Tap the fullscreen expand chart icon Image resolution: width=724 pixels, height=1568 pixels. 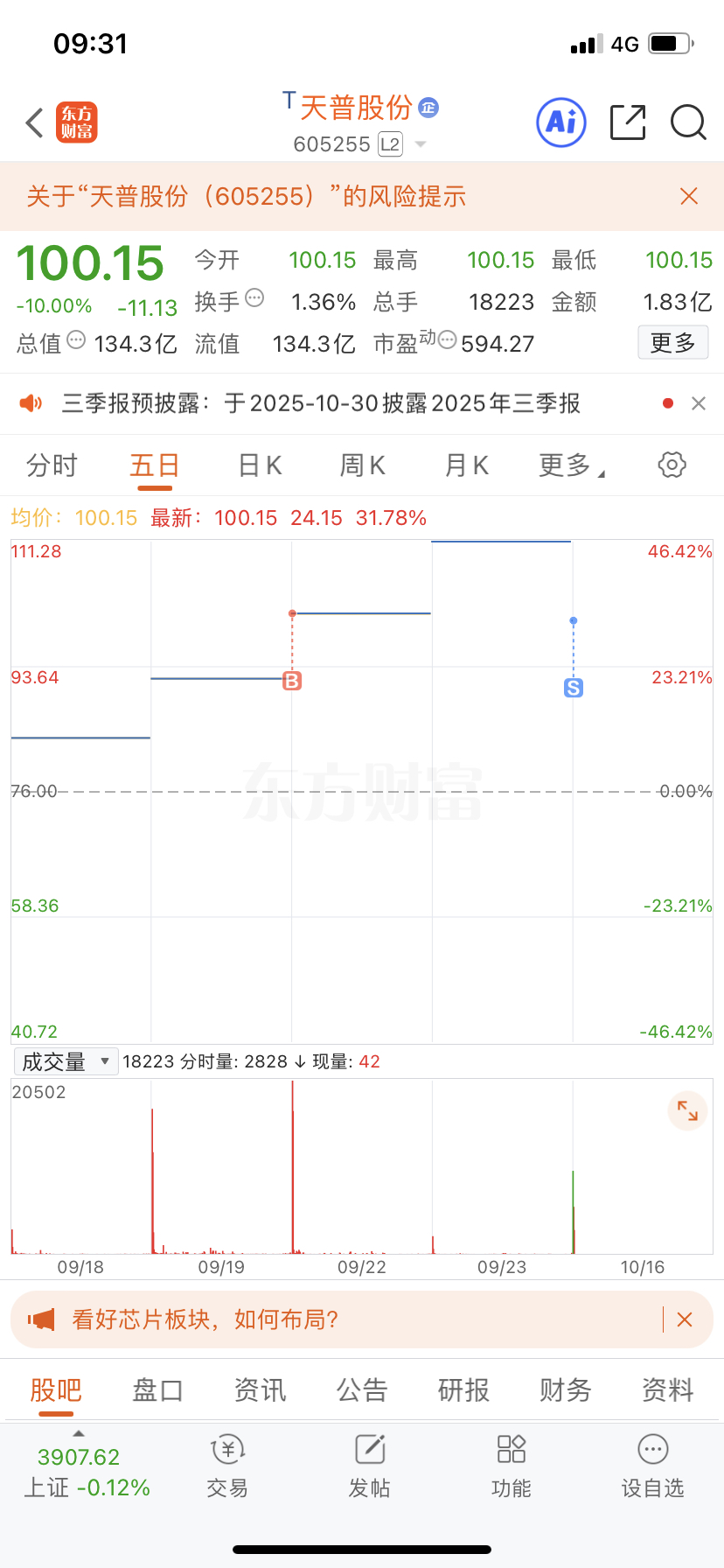(x=687, y=1112)
